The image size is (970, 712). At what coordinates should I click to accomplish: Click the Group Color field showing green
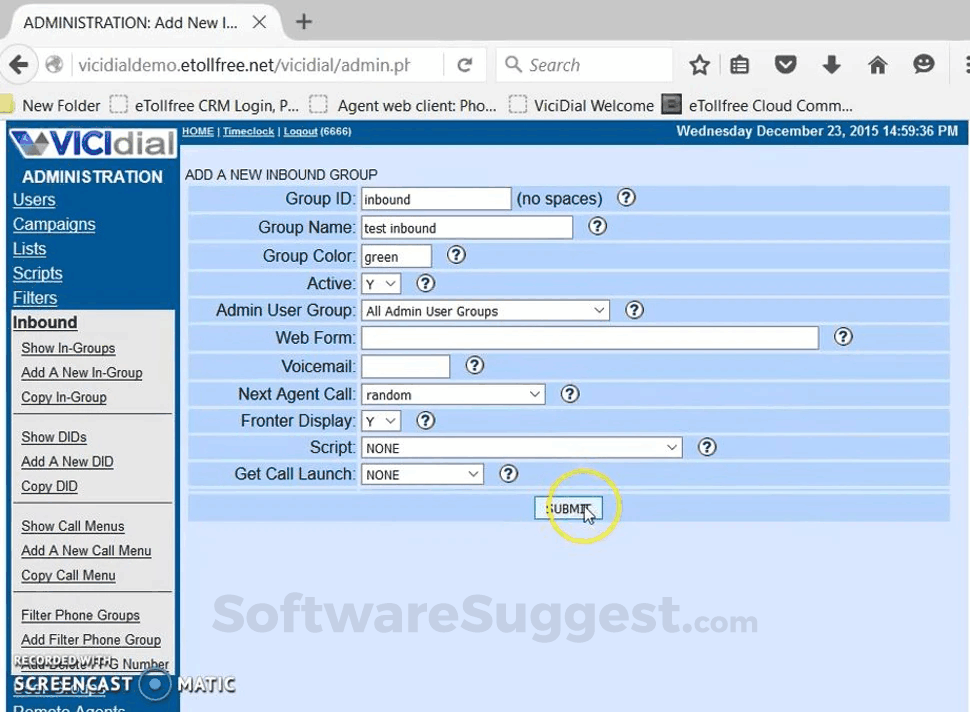click(396, 255)
